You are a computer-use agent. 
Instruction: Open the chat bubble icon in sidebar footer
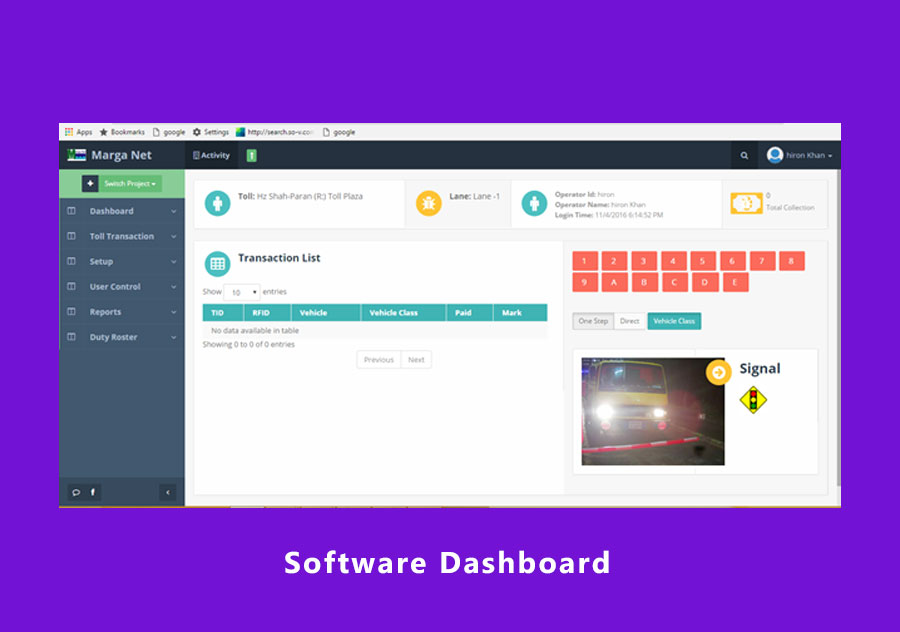point(75,492)
